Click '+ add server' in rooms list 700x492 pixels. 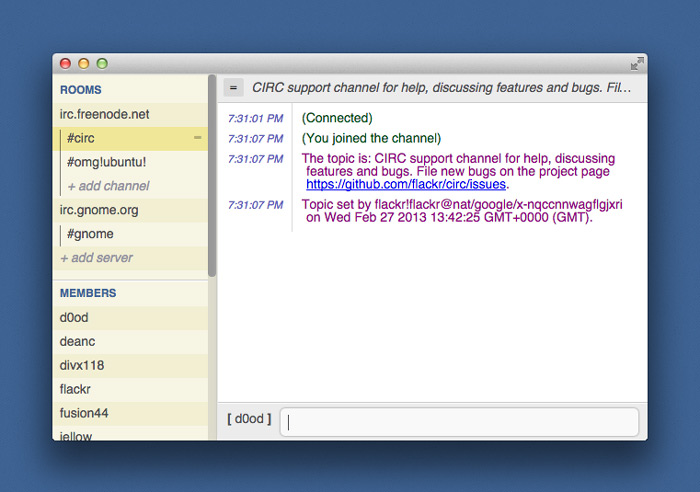point(97,258)
